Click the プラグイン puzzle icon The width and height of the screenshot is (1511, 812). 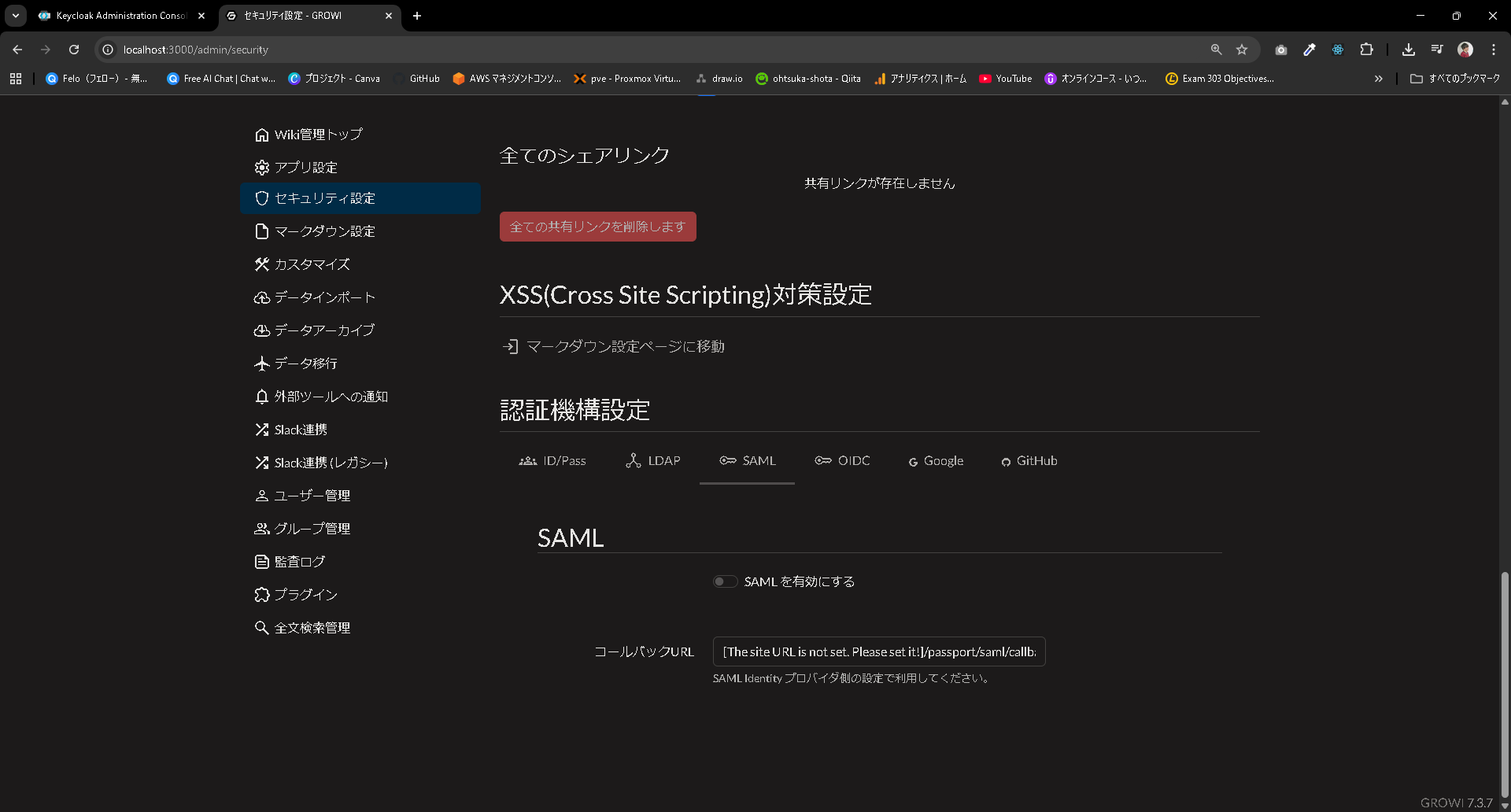coord(262,595)
